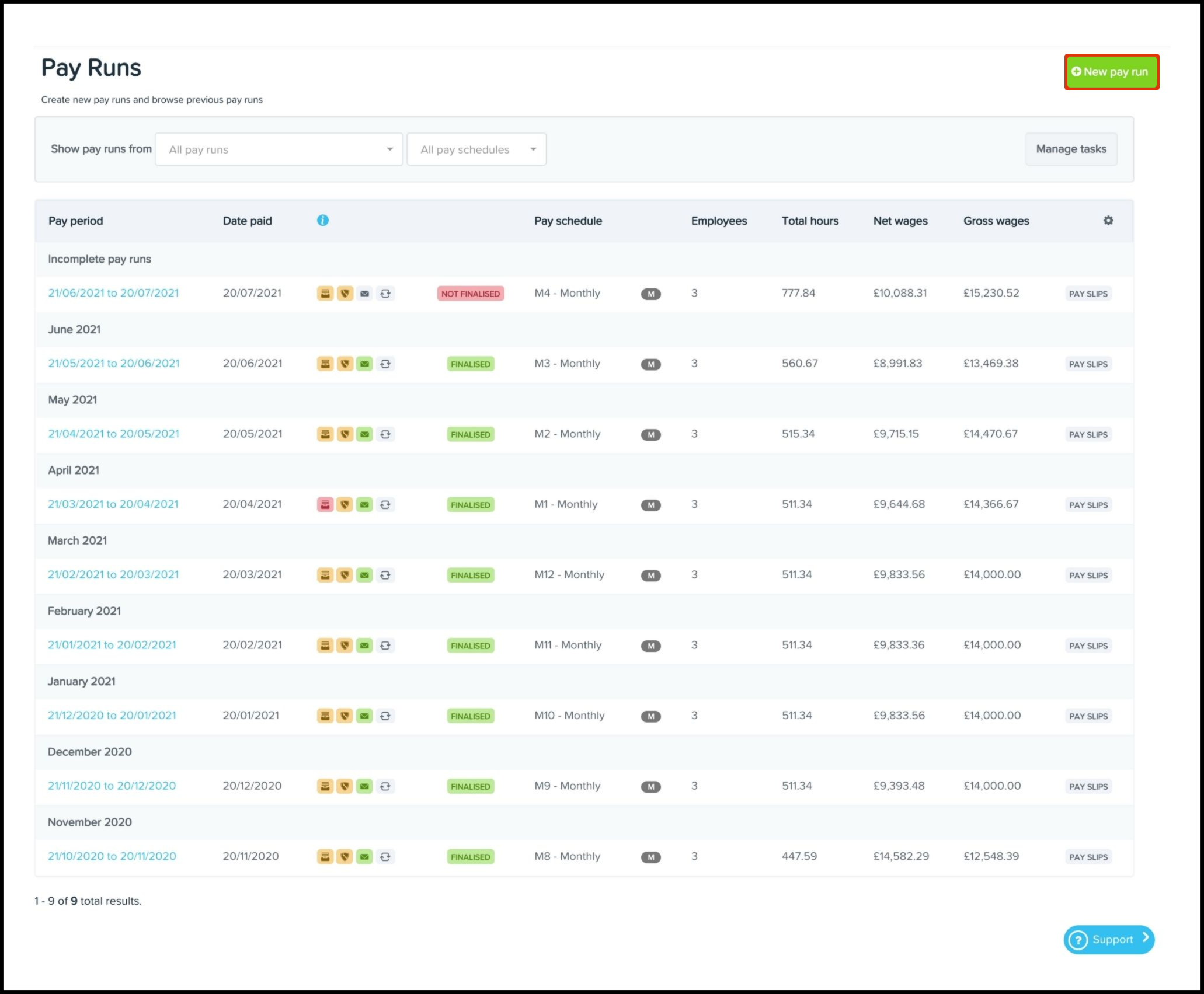Click the sync arrows icon in the June 2021 row
The width and height of the screenshot is (1204, 994).
click(385, 364)
